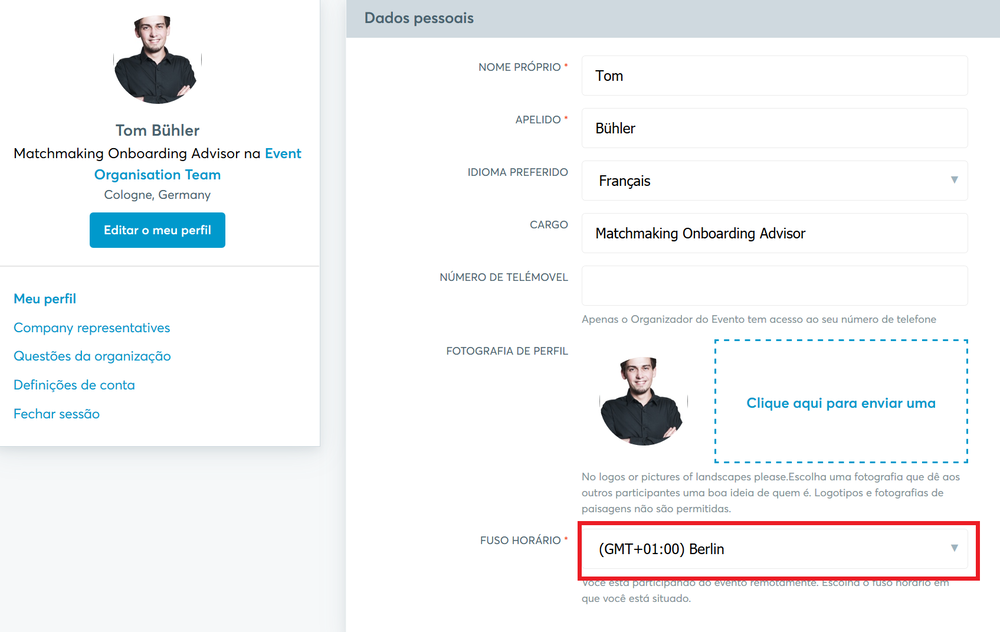This screenshot has height=632, width=1000.
Task: Select the Français language combo box
Action: point(774,180)
